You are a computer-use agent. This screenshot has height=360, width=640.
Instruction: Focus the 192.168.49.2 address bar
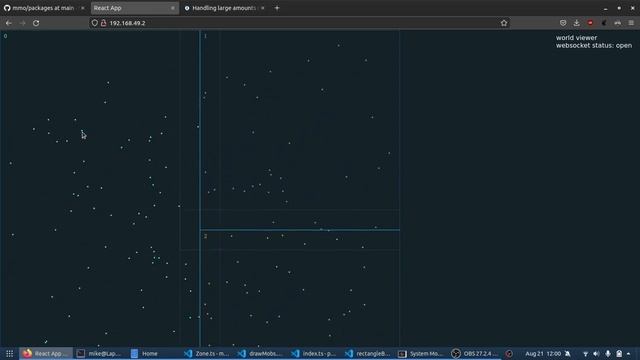[300, 23]
